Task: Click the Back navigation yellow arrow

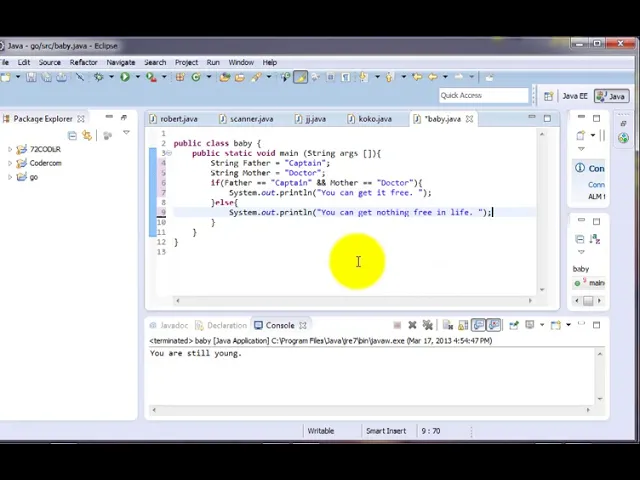Action: pyautogui.click(x=433, y=77)
